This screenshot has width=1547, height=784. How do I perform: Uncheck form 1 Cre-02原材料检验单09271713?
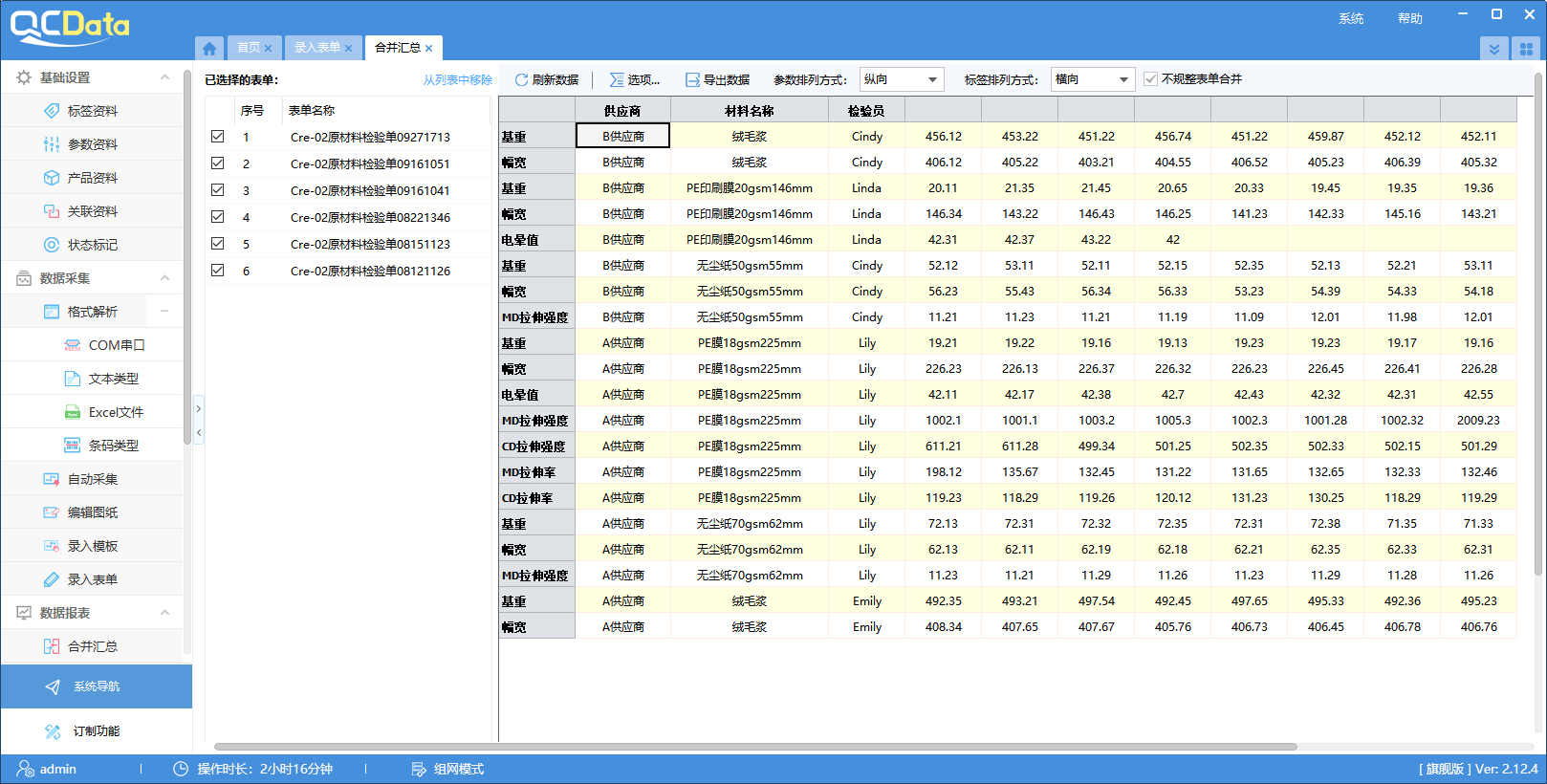pyautogui.click(x=218, y=137)
